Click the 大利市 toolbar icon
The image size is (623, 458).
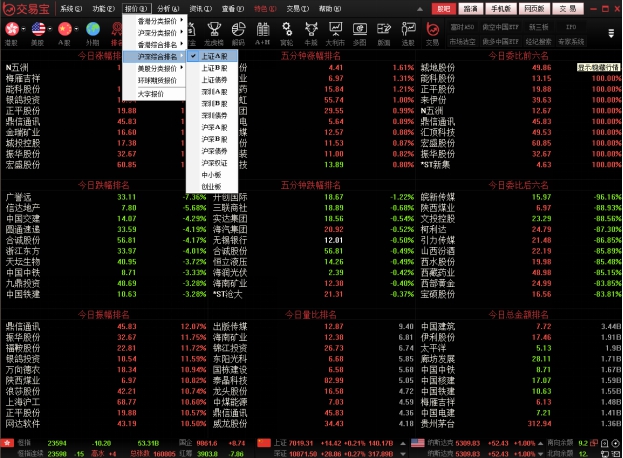[308, 33]
